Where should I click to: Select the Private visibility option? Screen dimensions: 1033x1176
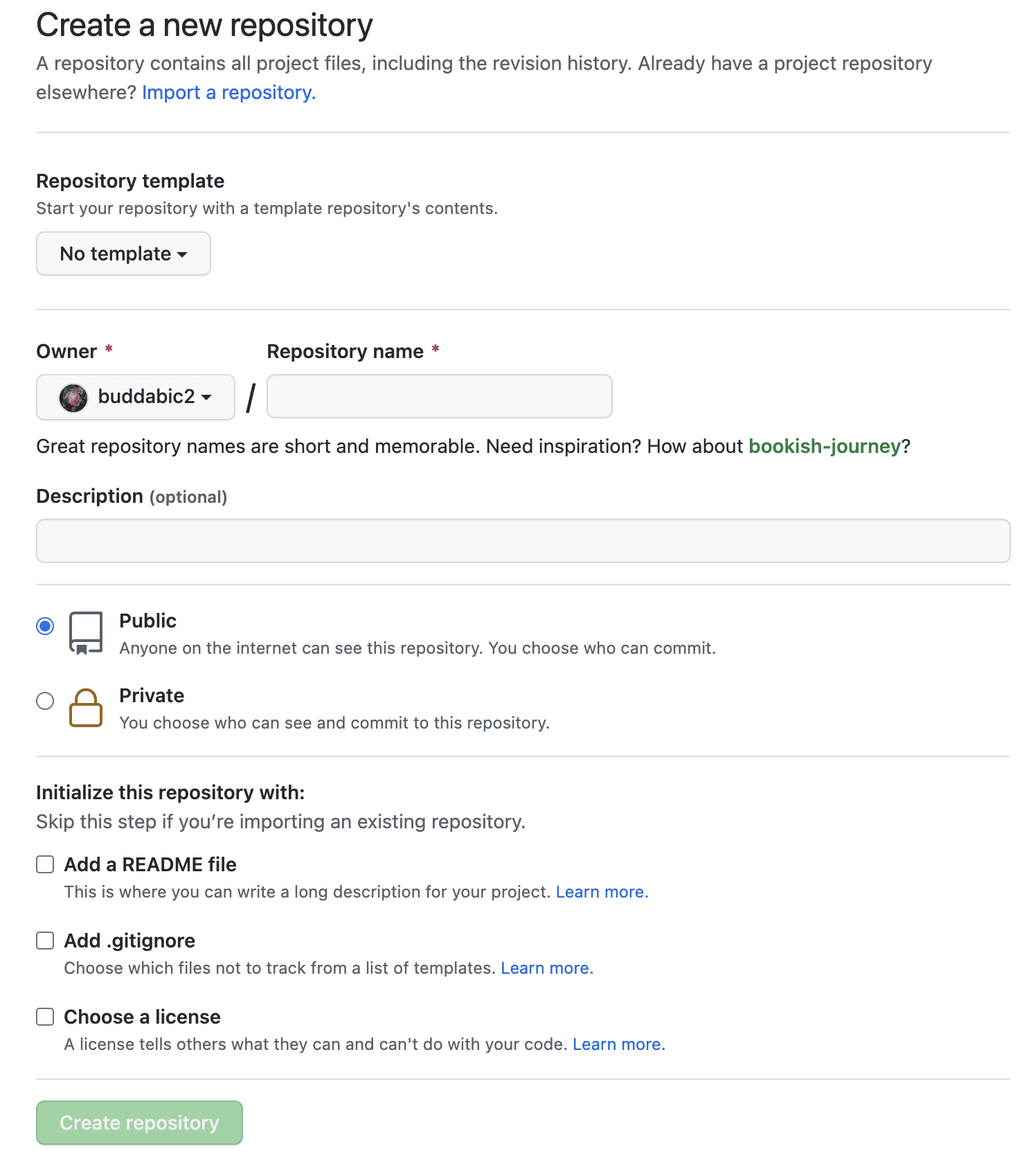[45, 701]
